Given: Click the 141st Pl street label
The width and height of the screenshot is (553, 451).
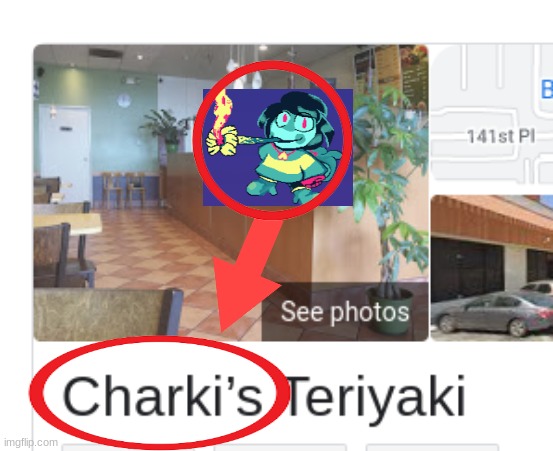Looking at the screenshot, I should [501, 136].
